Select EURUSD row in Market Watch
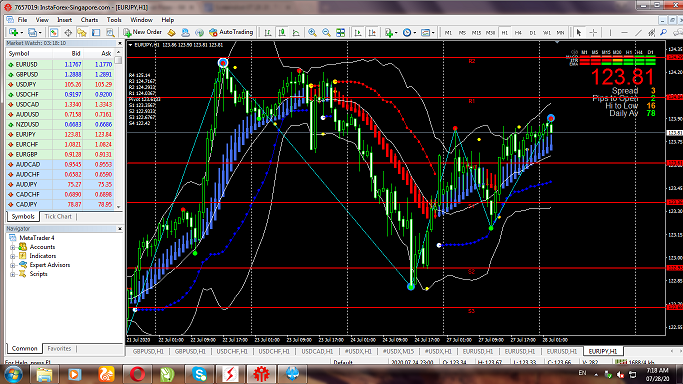 [x=61, y=64]
